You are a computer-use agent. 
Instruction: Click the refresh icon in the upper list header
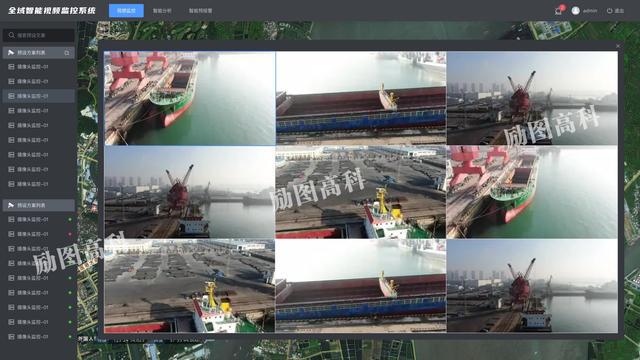[67, 53]
